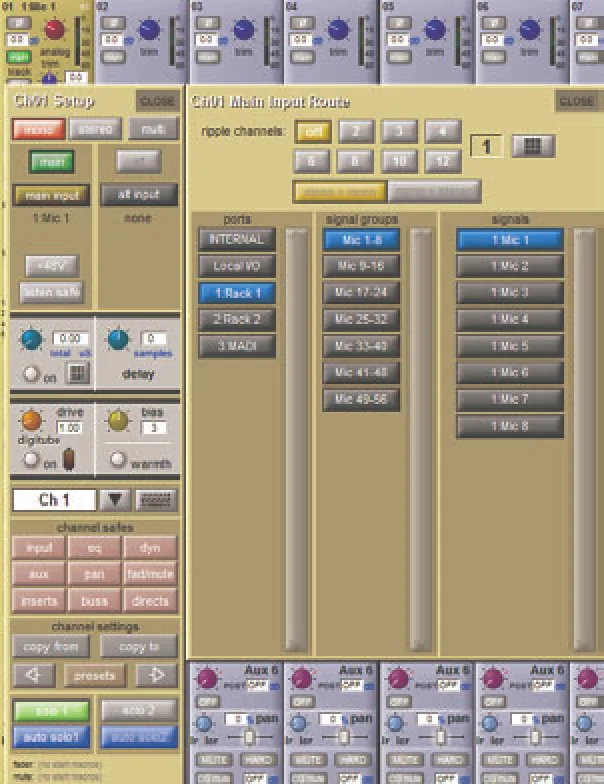This screenshot has height=784, width=604.
Task: Toggle the green main button in Ch01 Setup
Action: point(52,162)
